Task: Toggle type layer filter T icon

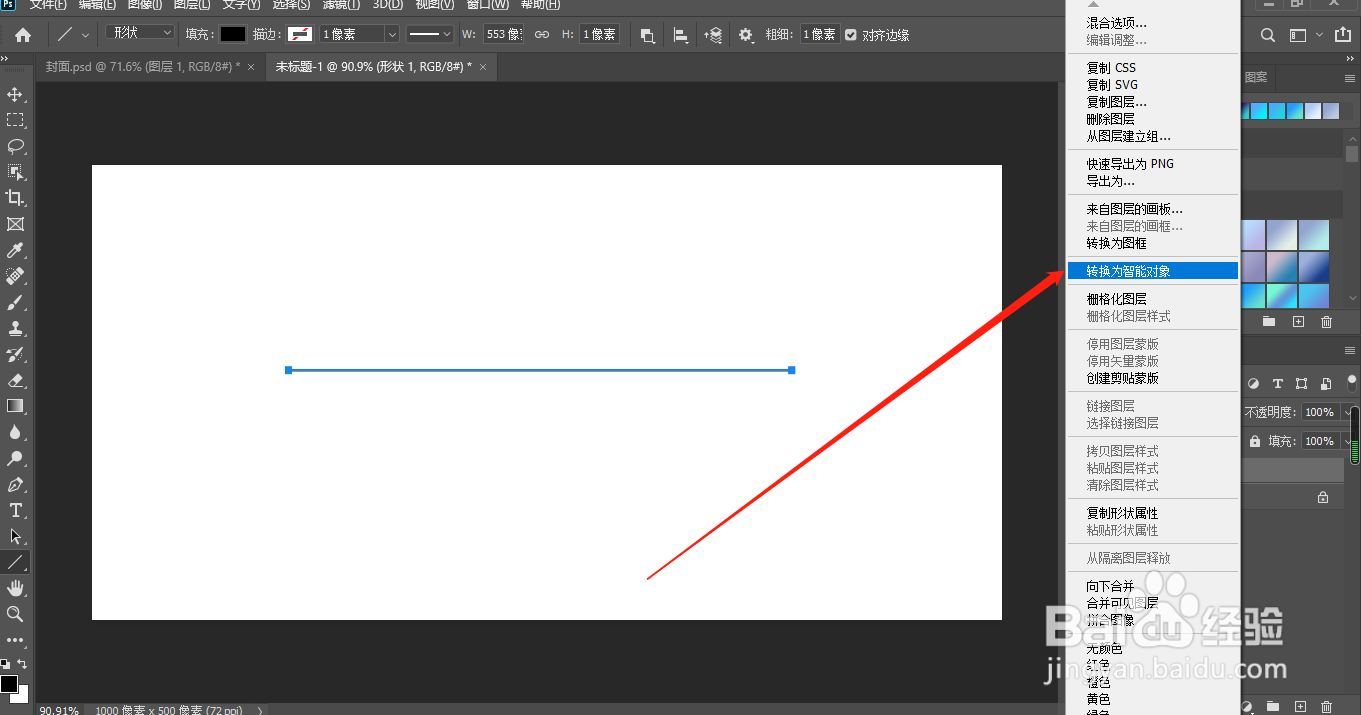Action: point(1278,383)
